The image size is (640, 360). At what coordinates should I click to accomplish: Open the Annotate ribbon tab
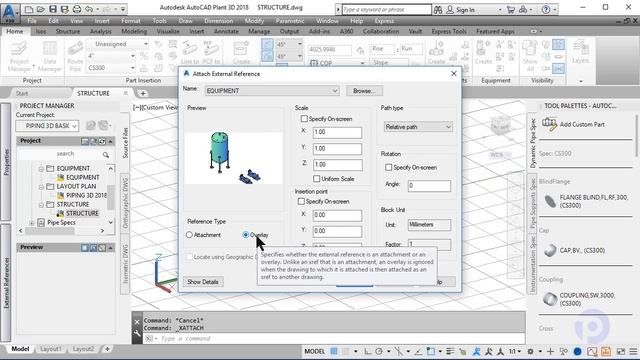click(x=226, y=31)
